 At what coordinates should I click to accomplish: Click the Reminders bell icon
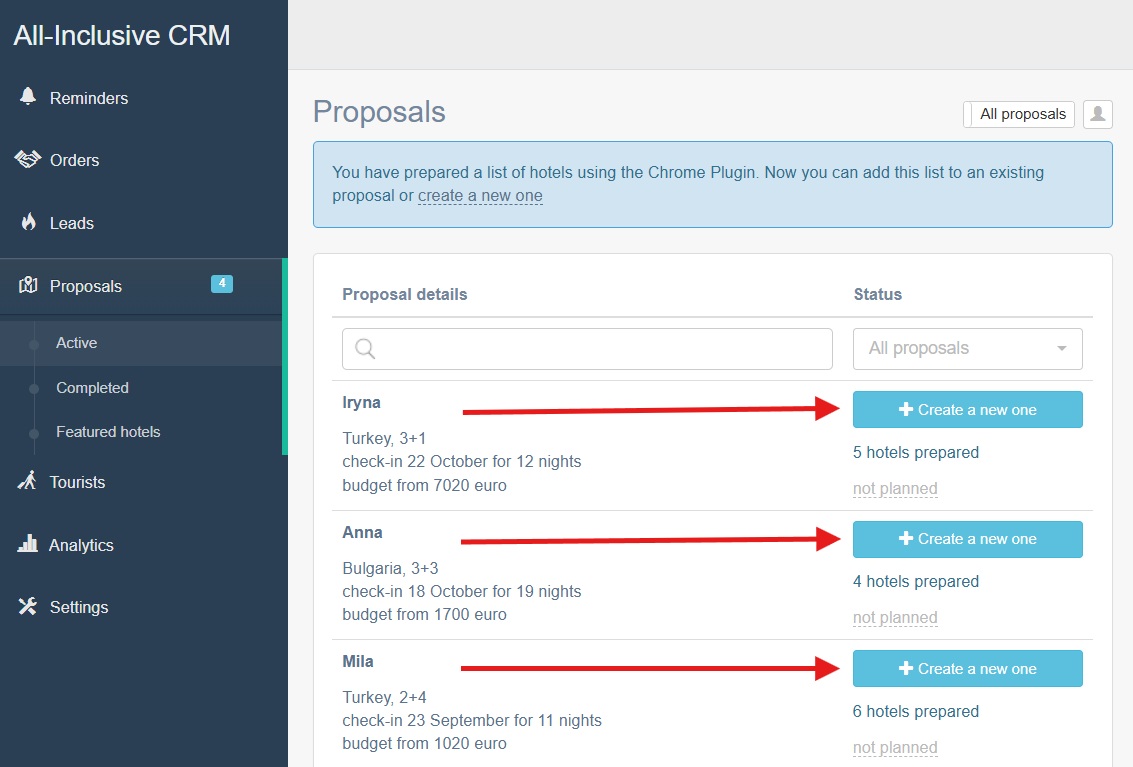point(27,97)
